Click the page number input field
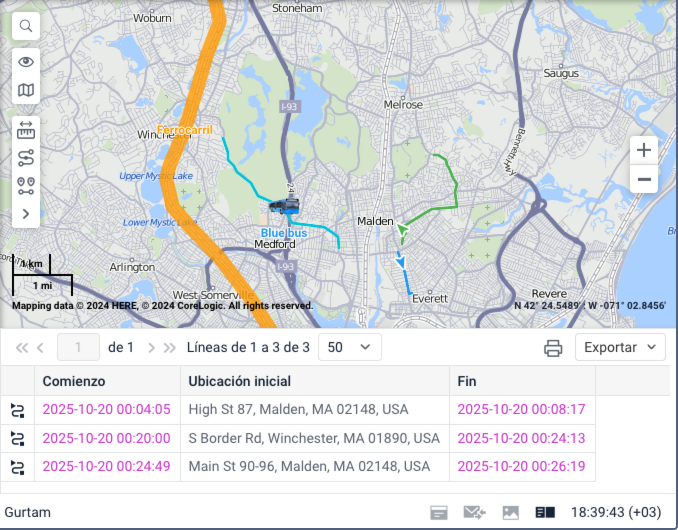The height and width of the screenshot is (530, 678). coord(79,348)
